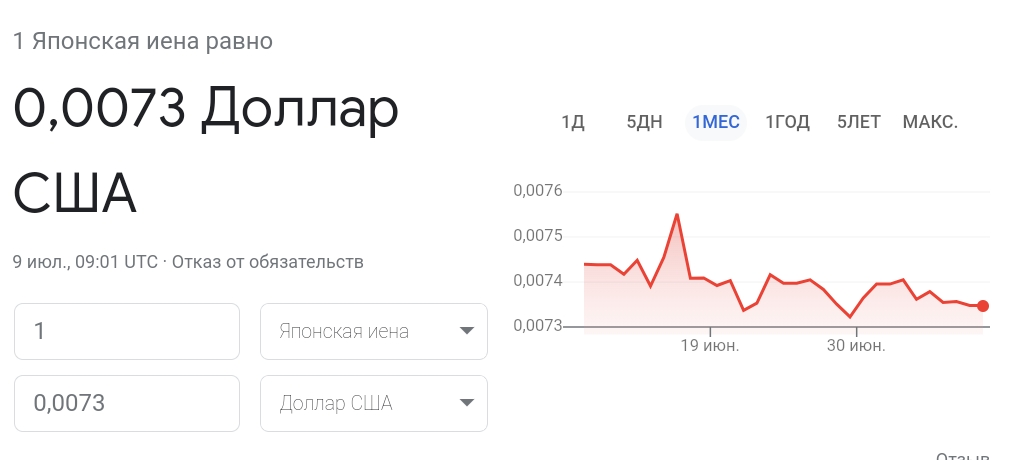Viewport: 1036px width, 460px height.
Task: Switch chart to 5ДН range
Action: (644, 122)
